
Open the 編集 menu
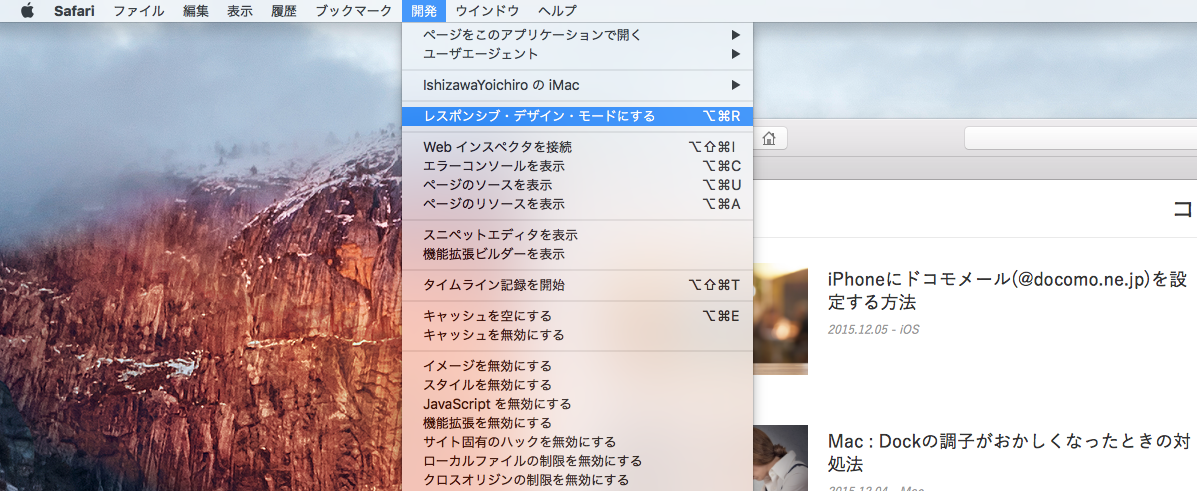pos(196,11)
